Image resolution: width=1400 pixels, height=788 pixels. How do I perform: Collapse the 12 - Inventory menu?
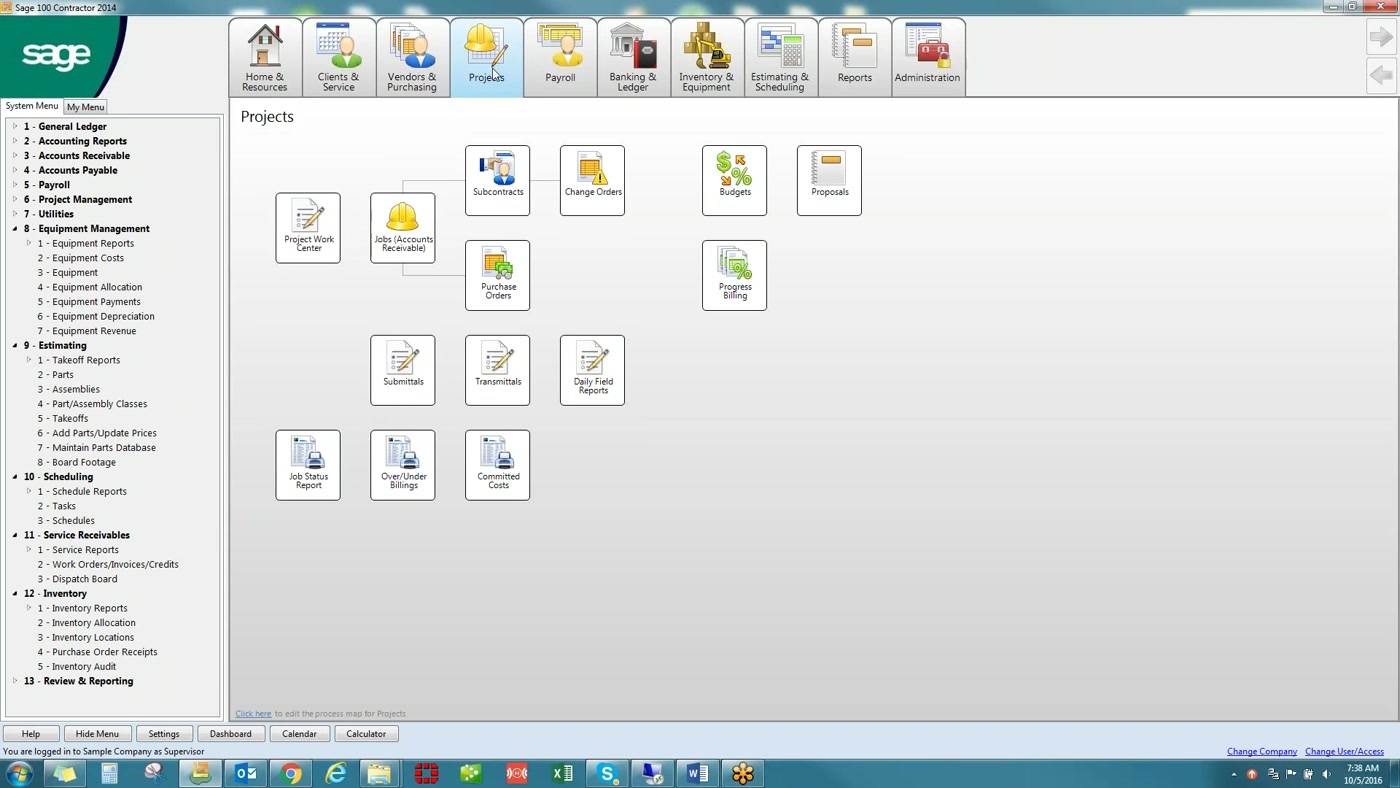click(x=15, y=594)
